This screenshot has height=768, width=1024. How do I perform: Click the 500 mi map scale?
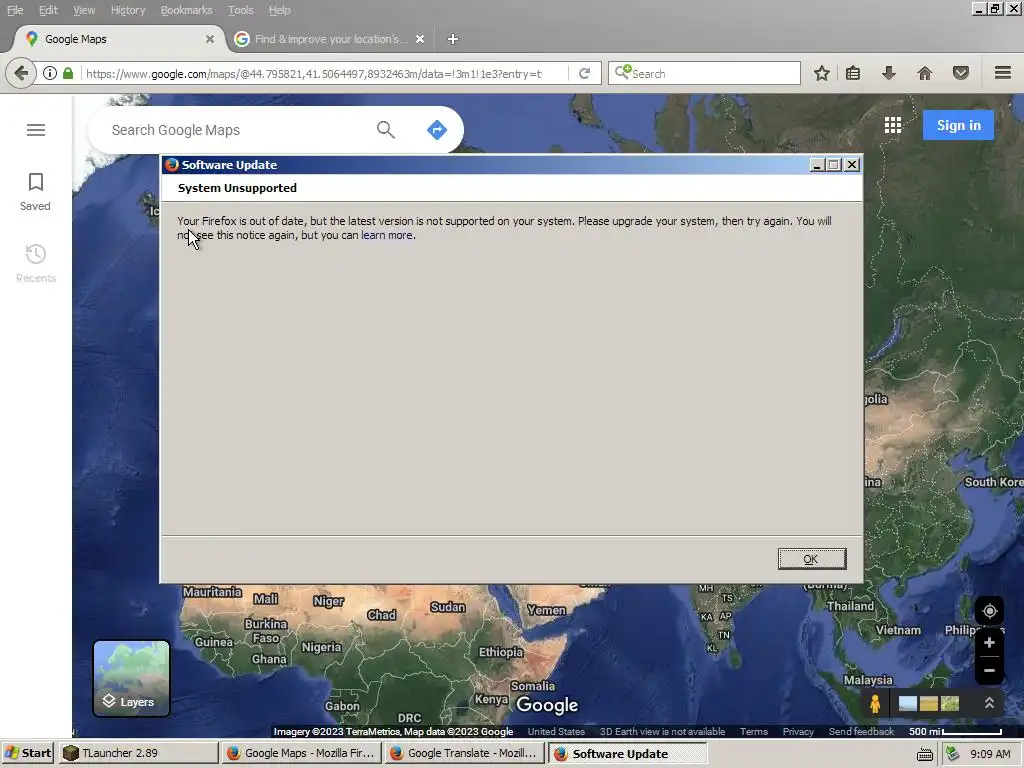(955, 731)
